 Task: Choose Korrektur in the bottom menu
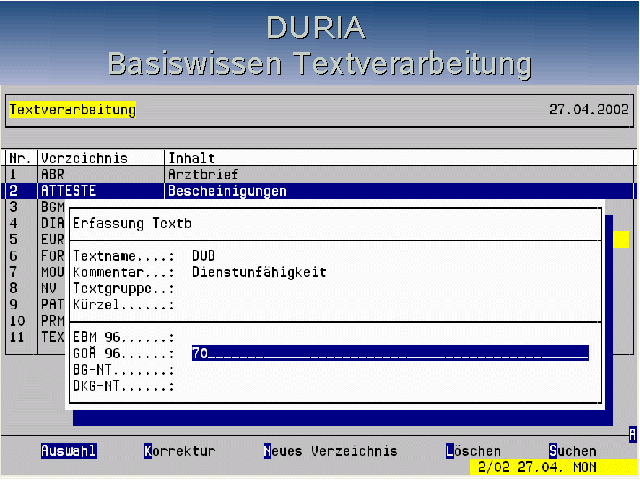point(179,451)
